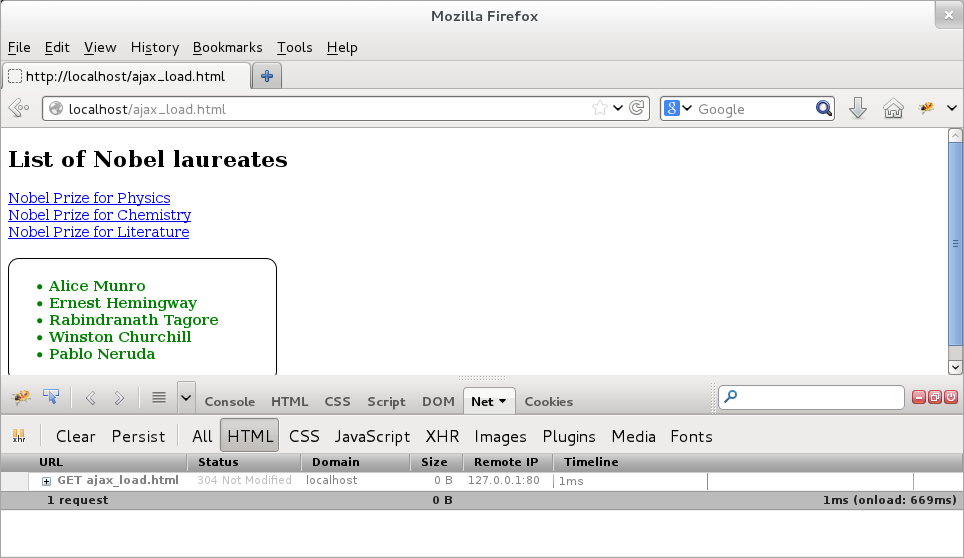Go to the Firefox home page icon
Image resolution: width=964 pixels, height=558 pixels.
click(893, 109)
